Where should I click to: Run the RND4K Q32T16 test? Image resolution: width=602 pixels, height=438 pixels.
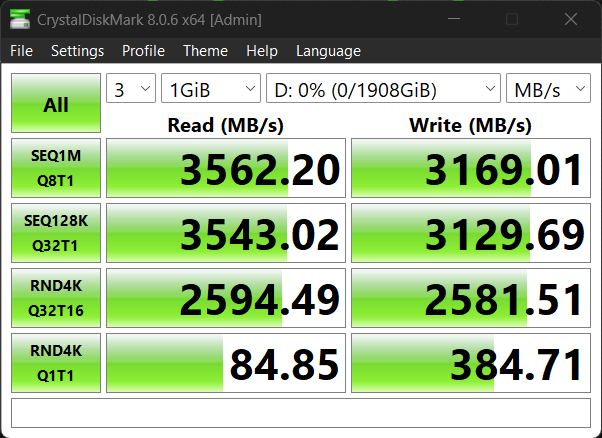pos(56,298)
